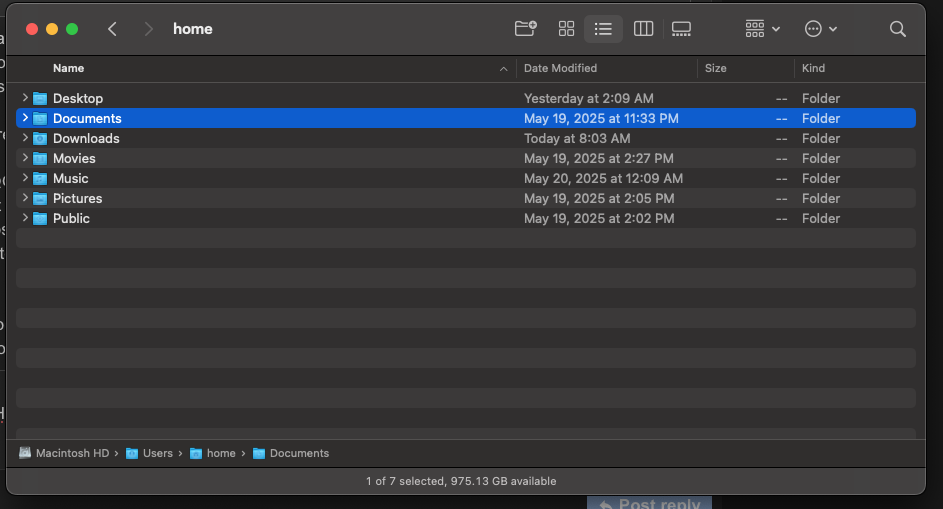Viewport: 943px width, 509px height.
Task: Toggle sort order with the Name column caret
Action: (x=503, y=69)
